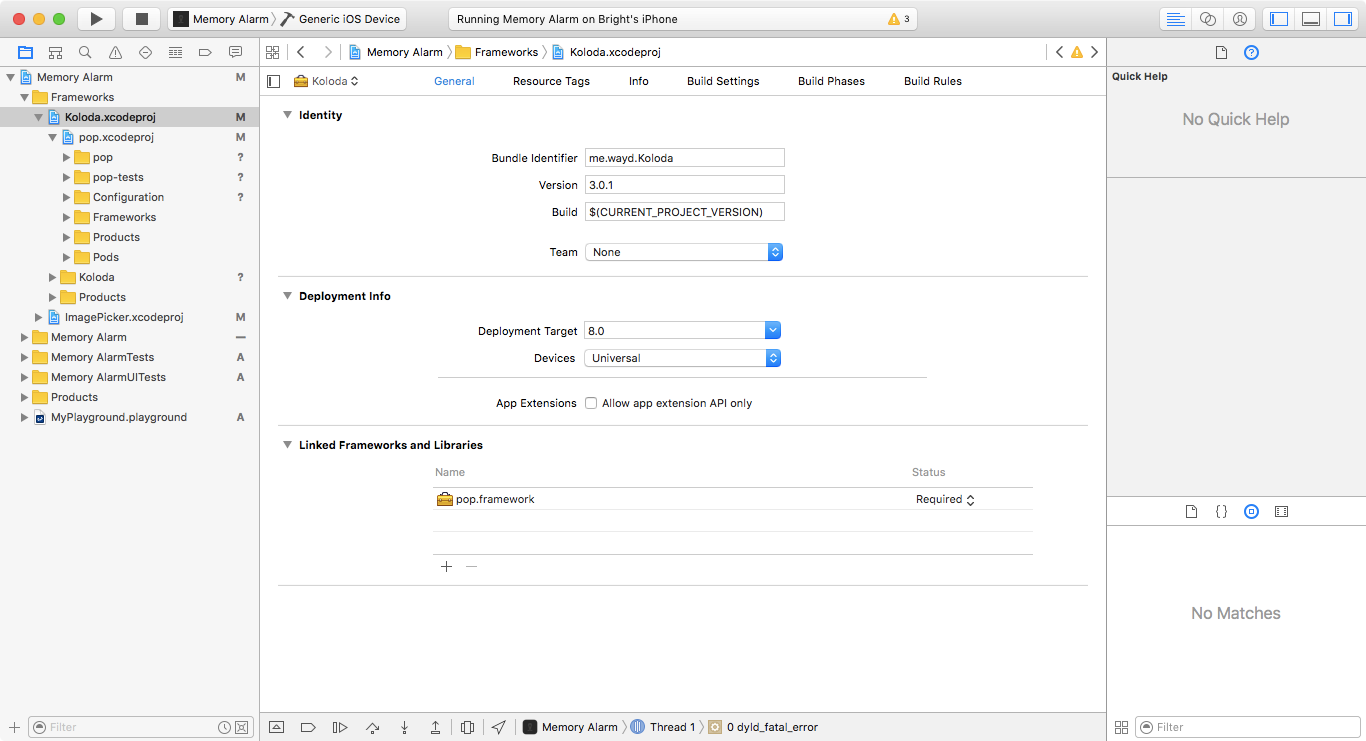Open the Build Phases tab

pos(831,81)
